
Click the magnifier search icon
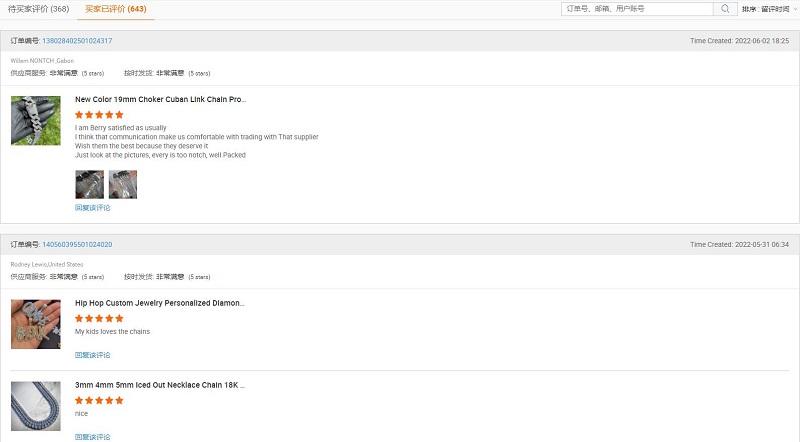click(x=725, y=9)
